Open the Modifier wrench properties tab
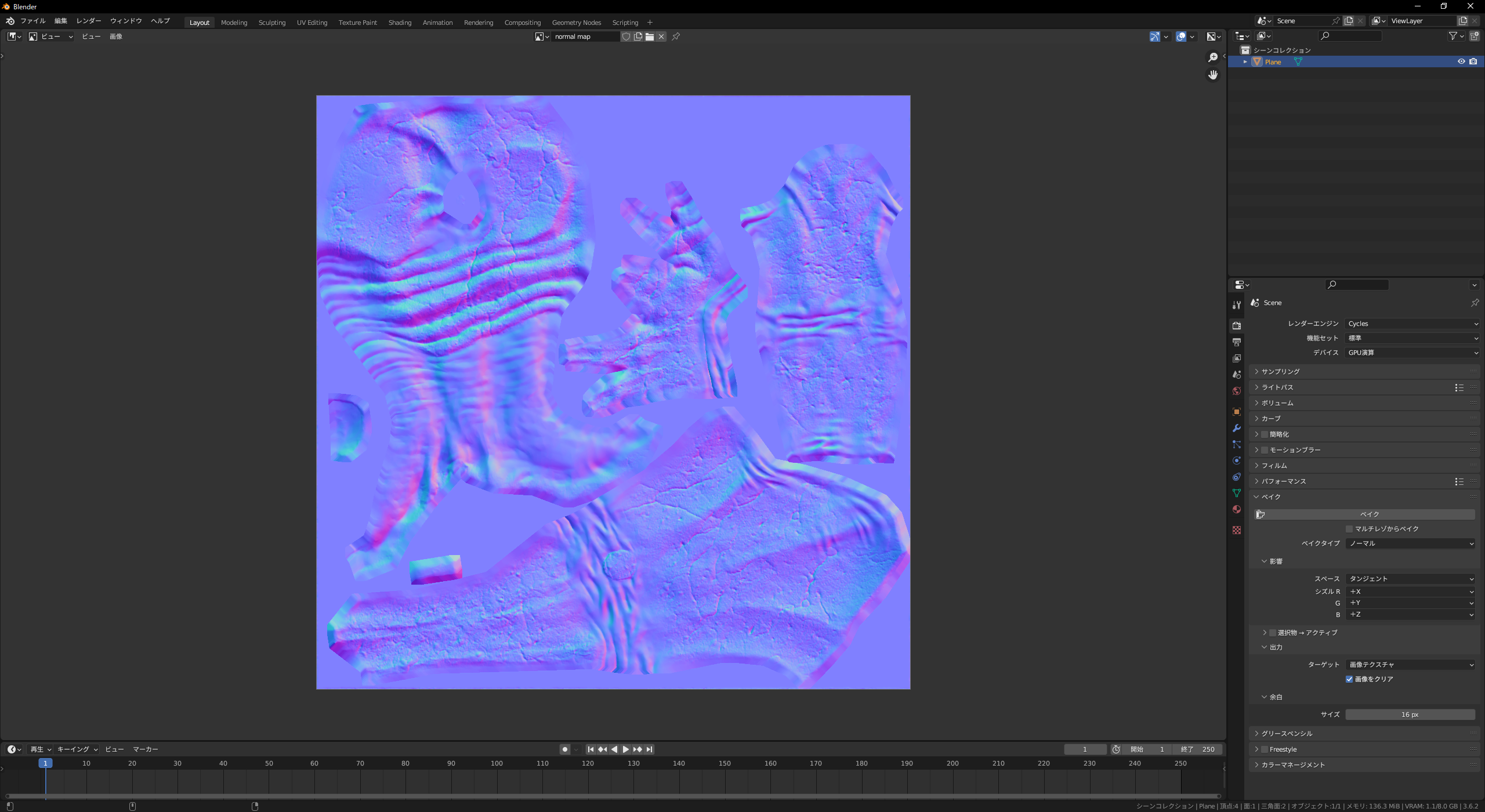The height and width of the screenshot is (812, 1485). tap(1237, 428)
